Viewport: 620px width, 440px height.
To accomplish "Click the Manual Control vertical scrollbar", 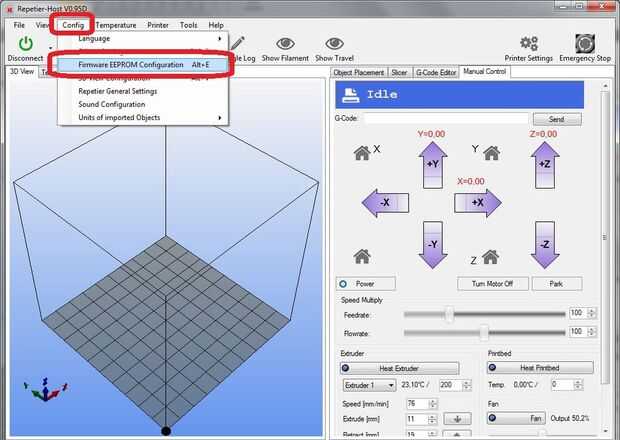I will point(605,237).
